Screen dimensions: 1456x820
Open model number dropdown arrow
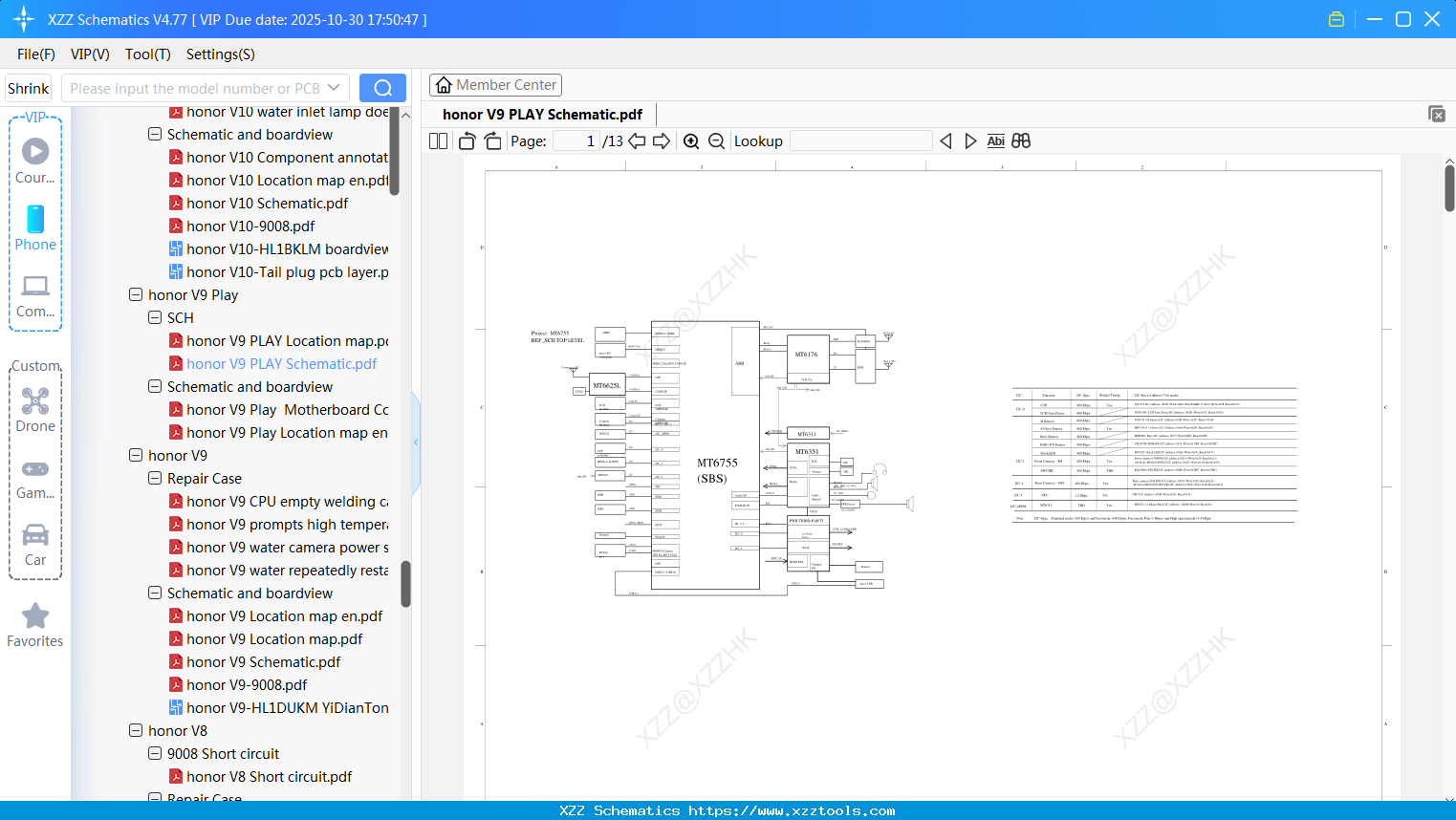click(334, 88)
